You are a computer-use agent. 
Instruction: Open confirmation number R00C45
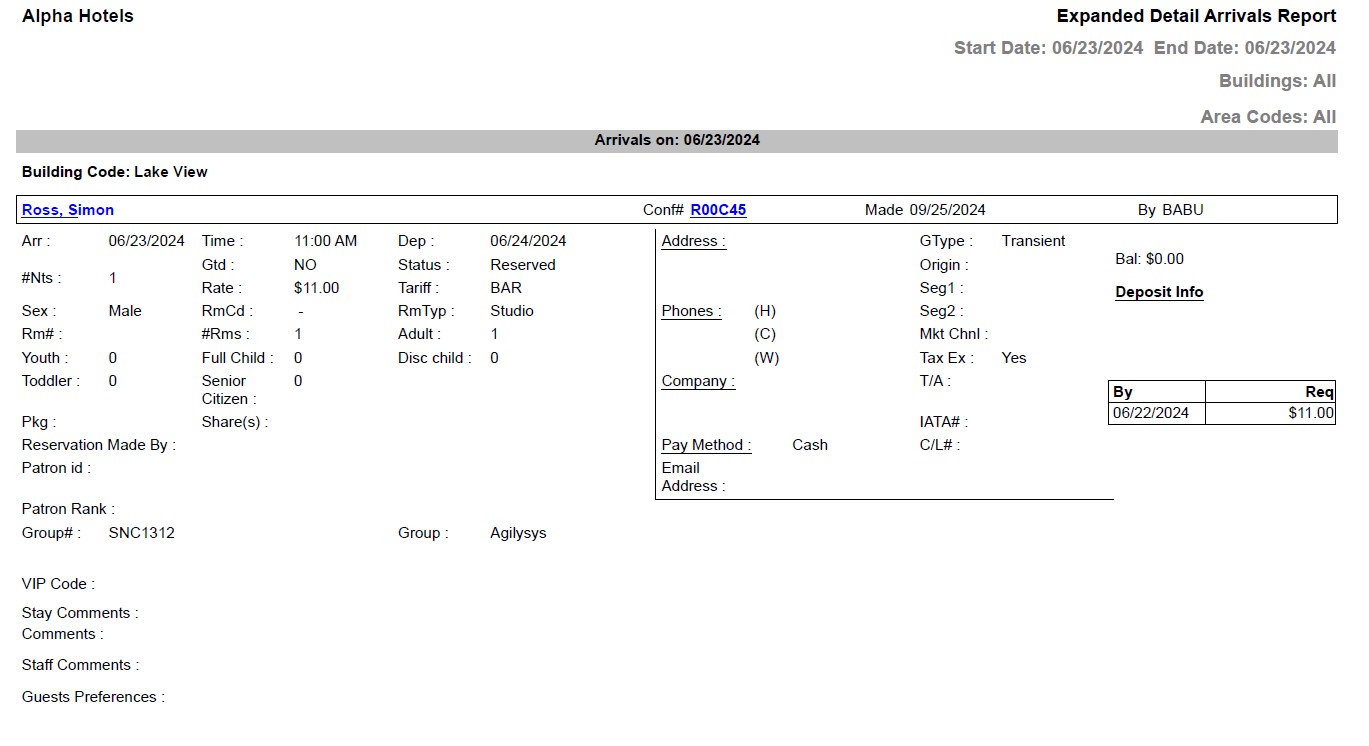[x=718, y=210]
